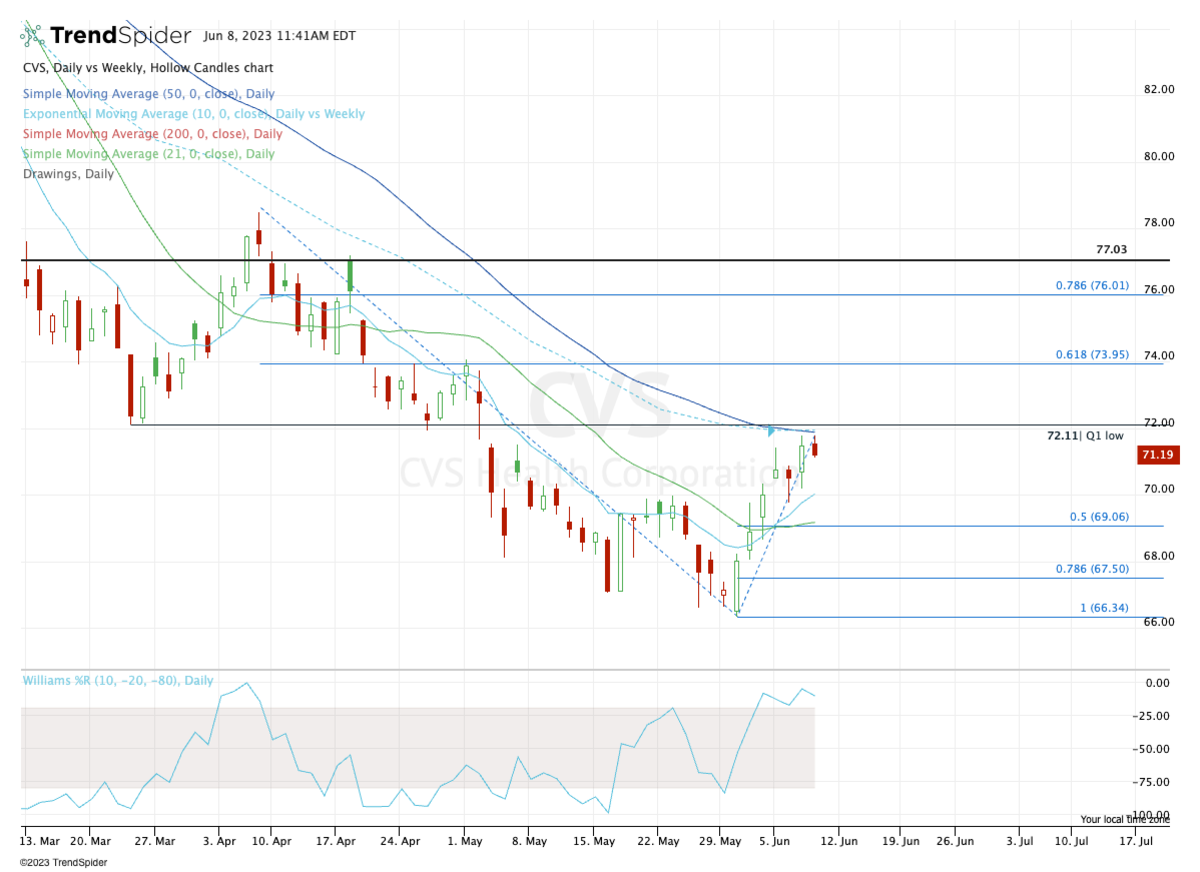
Task: Select the chart title 'CVS, Daily vs Weekly, Hollow Candles chart'
Action: (x=148, y=68)
